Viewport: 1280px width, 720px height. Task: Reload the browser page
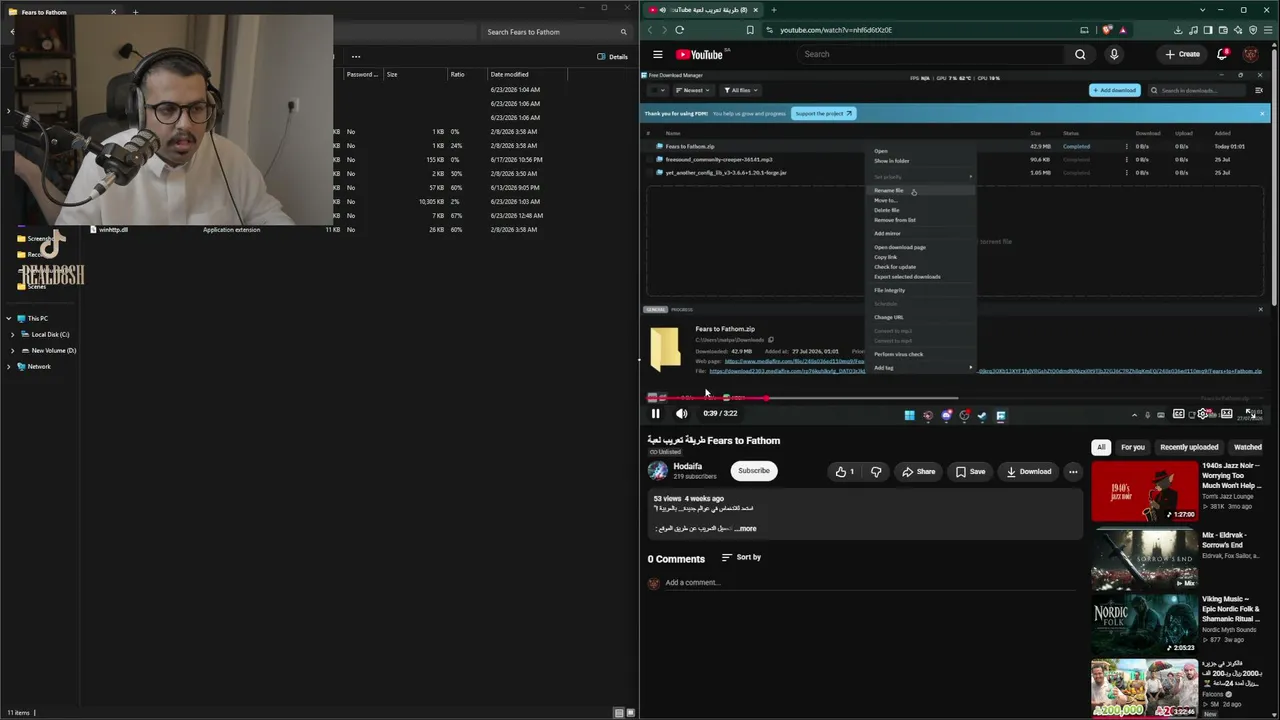[x=679, y=30]
